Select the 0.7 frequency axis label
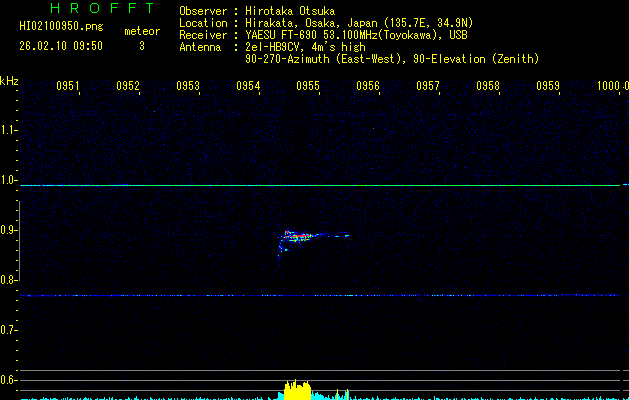 (x=9, y=330)
